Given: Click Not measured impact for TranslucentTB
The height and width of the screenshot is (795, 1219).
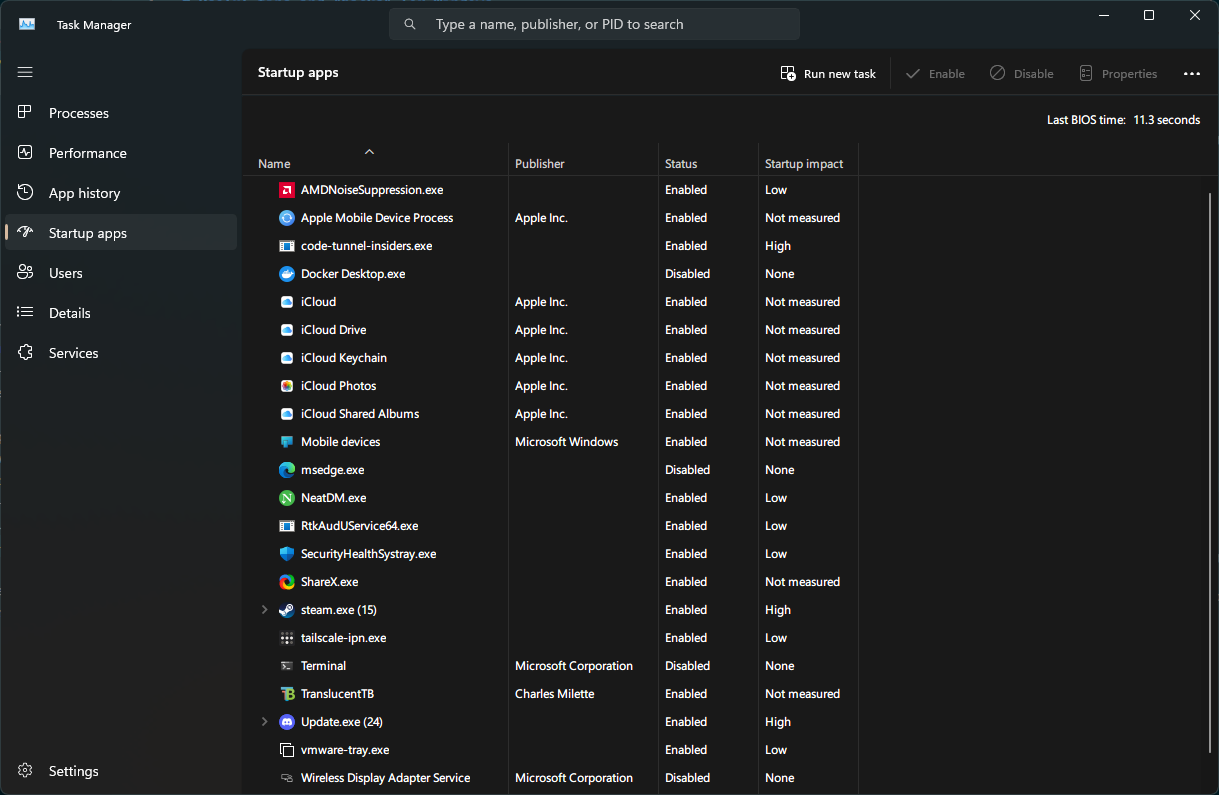Looking at the screenshot, I should (x=802, y=694).
